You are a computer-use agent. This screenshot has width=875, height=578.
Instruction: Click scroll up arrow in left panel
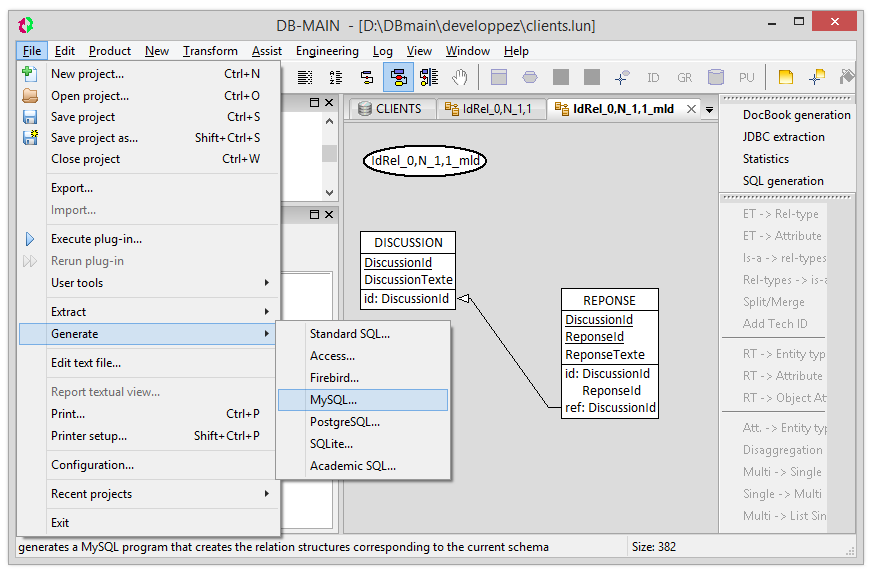tap(329, 121)
